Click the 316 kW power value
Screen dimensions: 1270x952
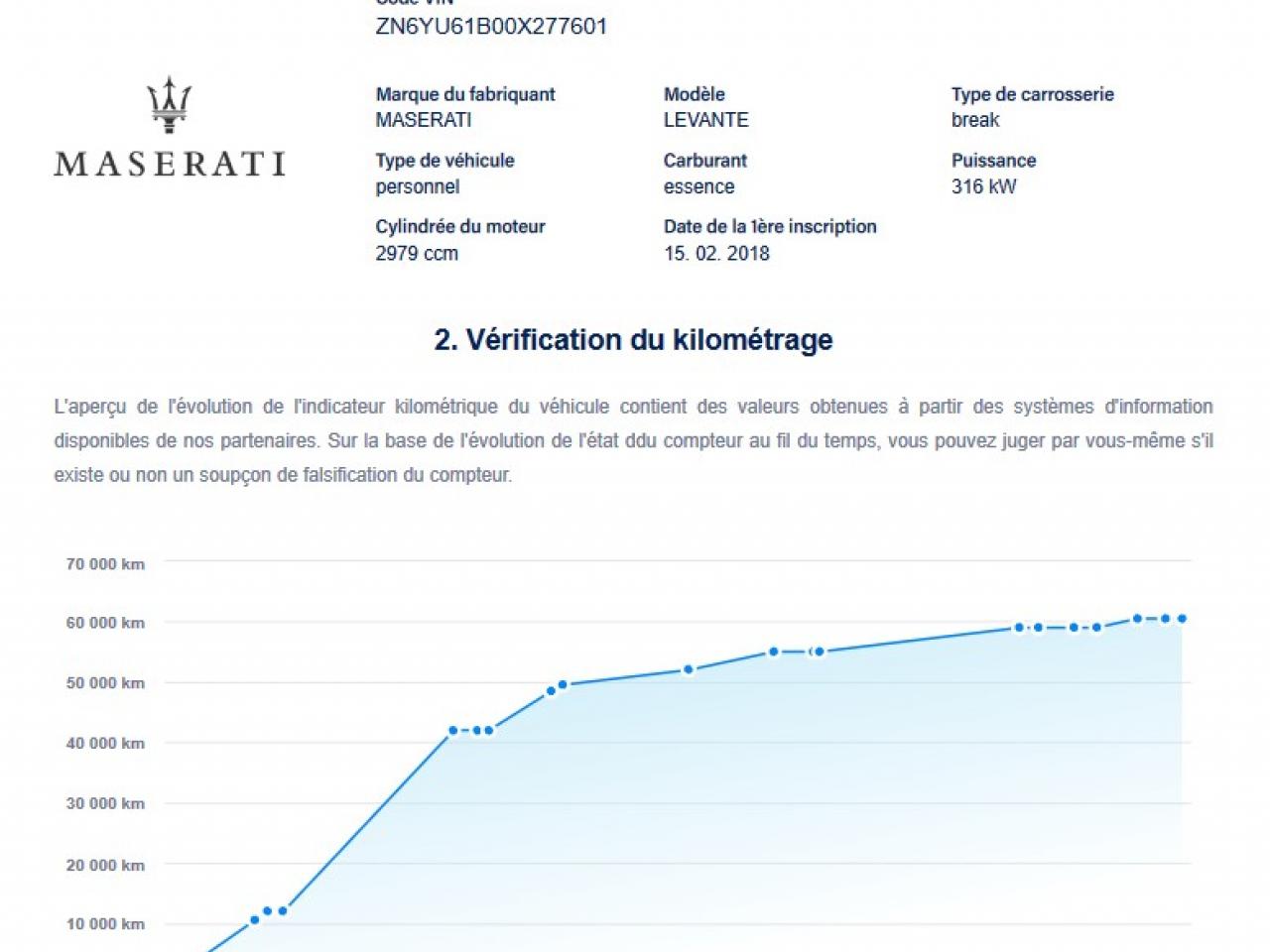coord(983,186)
